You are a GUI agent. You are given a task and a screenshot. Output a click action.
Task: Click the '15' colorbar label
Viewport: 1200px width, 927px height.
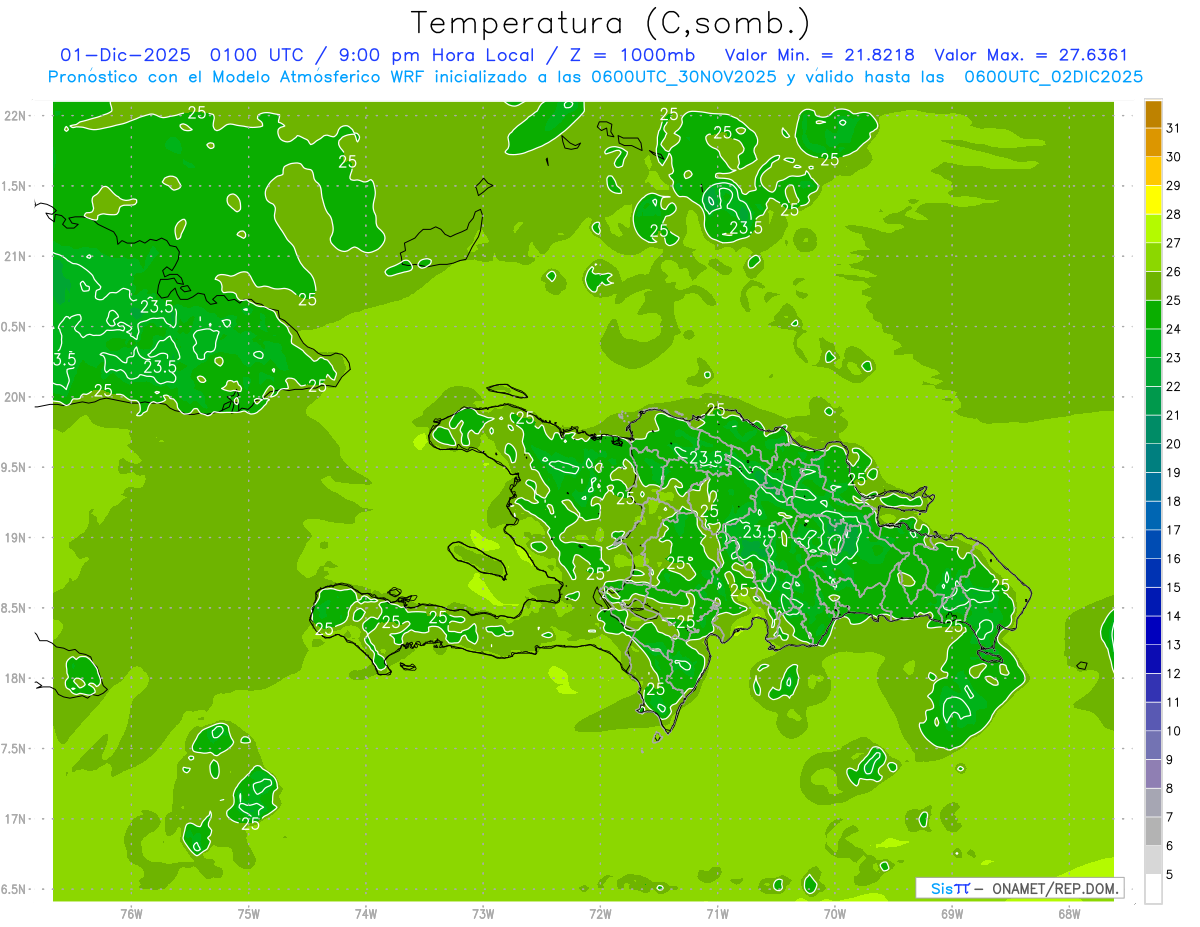tap(1174, 587)
